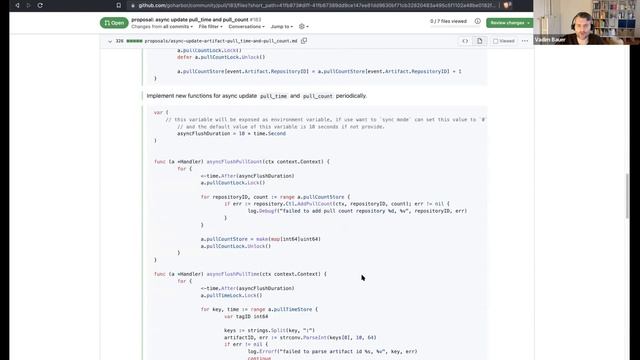Click the asyncFlushPullCount function signature line
Image resolution: width=640 pixels, height=360 pixels.
click(x=242, y=162)
